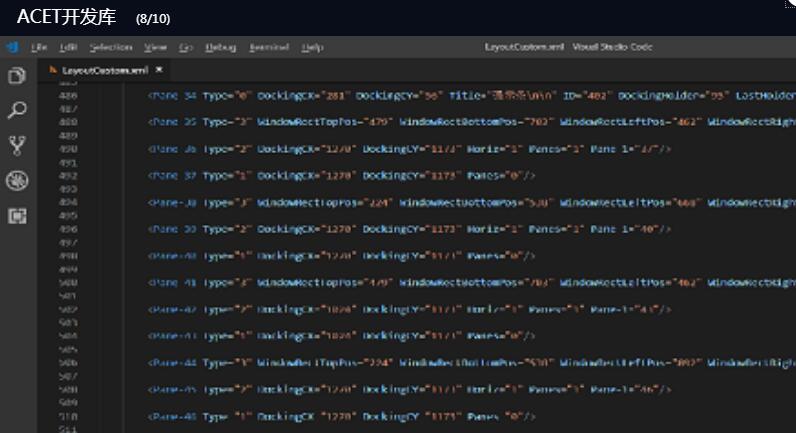Open the File menu
The width and height of the screenshot is (796, 433).
[x=39, y=47]
